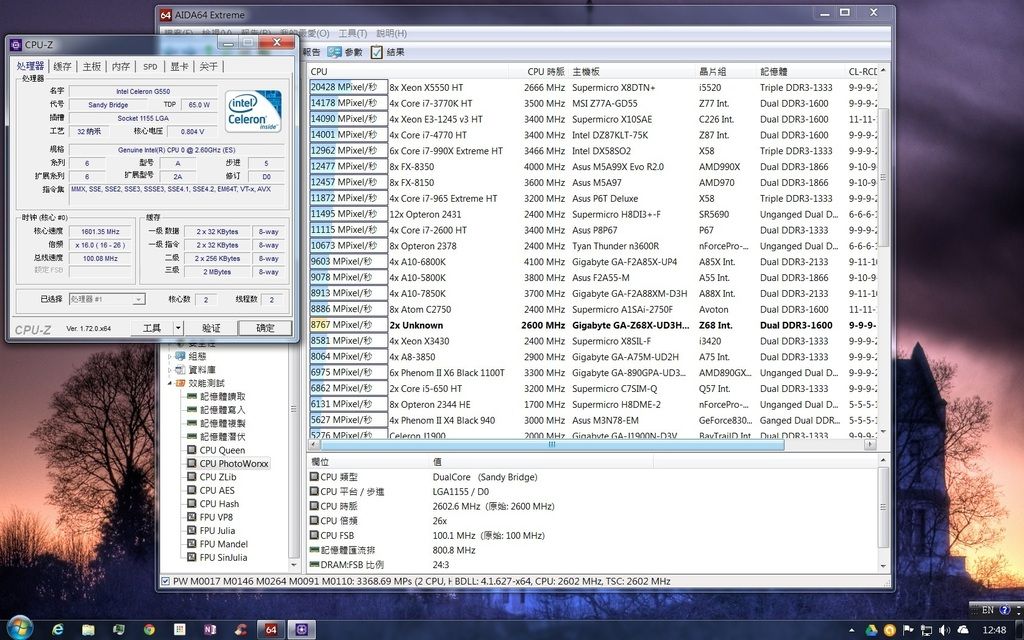Click the 記憶體 column header
The width and height of the screenshot is (1024, 640).
[801, 71]
